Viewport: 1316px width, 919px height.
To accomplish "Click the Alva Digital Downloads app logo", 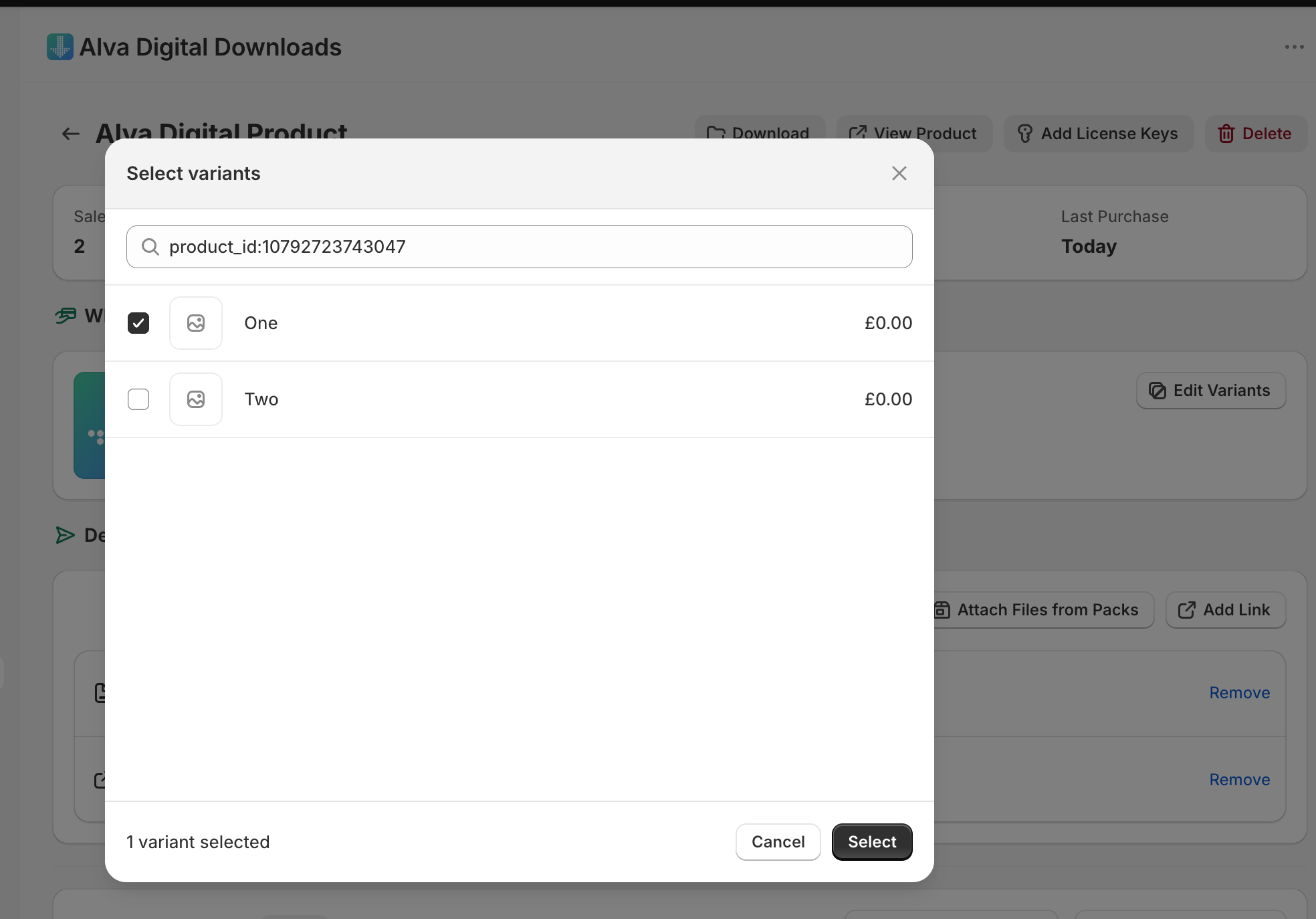I will (x=60, y=47).
